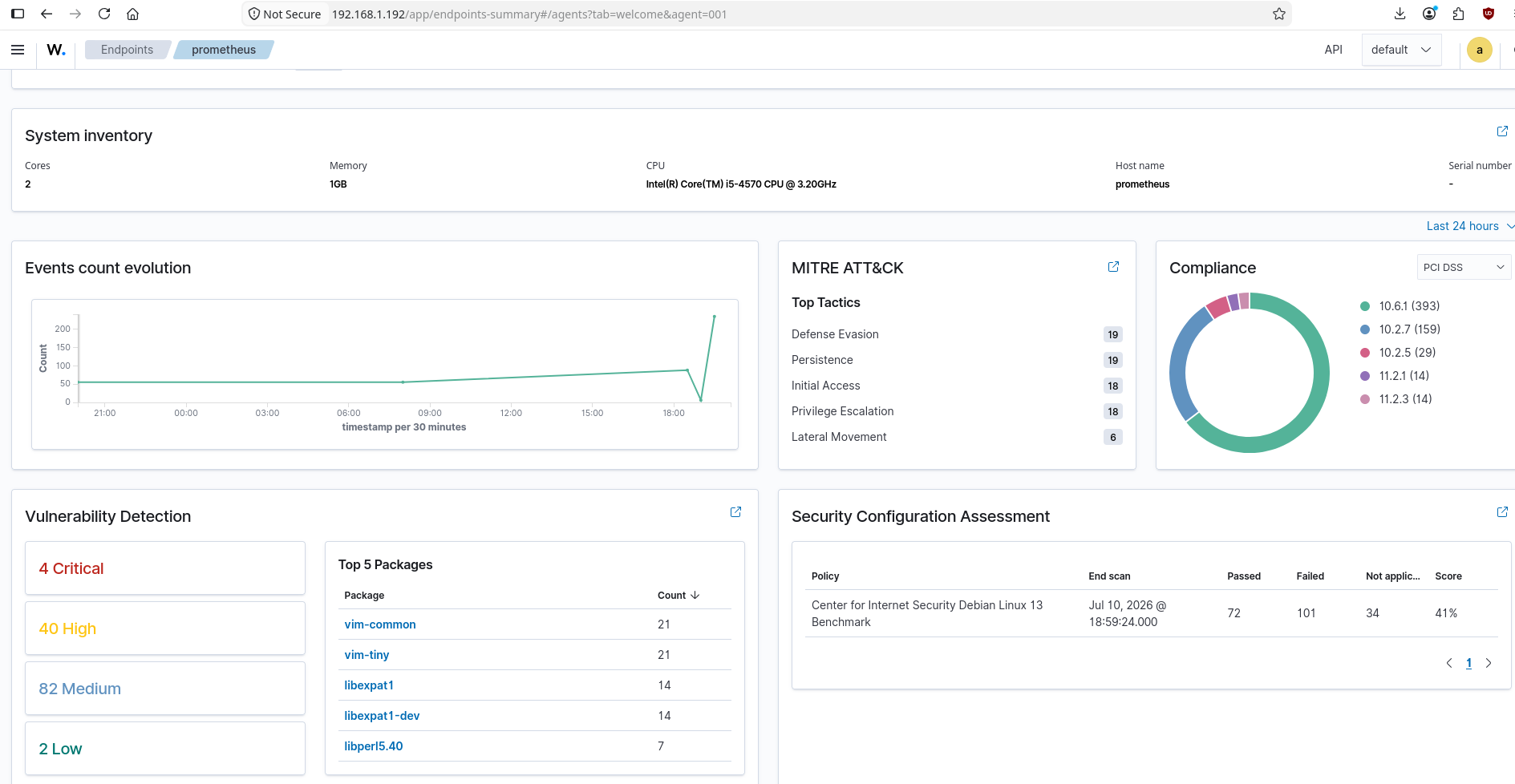The width and height of the screenshot is (1515, 784).
Task: Go to browser home page icon
Action: tap(133, 14)
